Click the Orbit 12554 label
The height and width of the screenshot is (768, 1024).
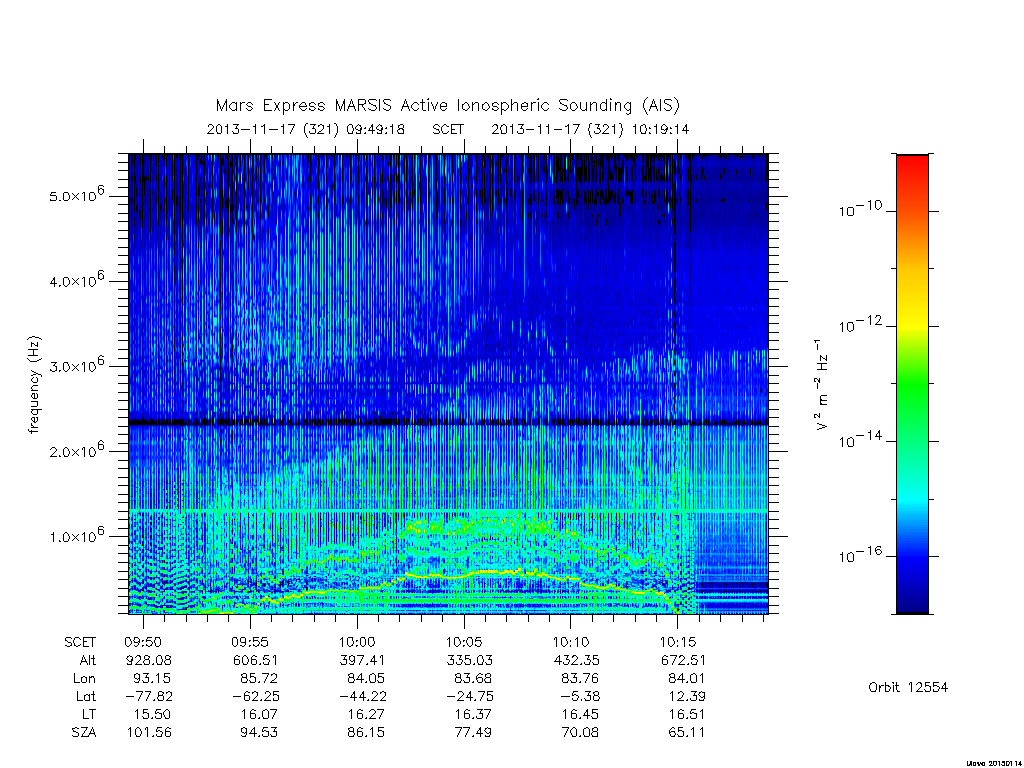click(908, 687)
